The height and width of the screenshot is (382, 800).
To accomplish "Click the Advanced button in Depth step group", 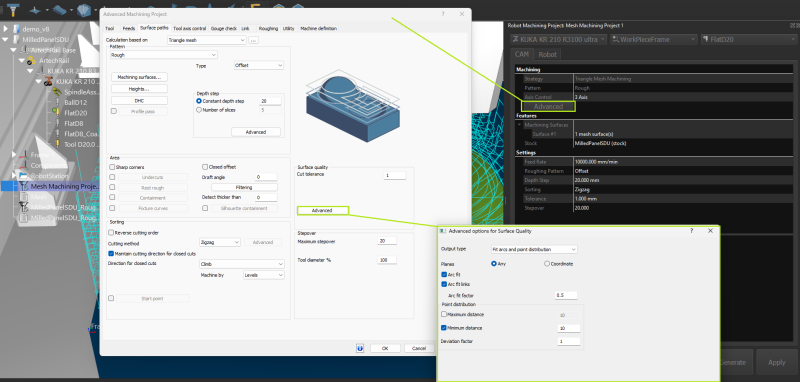I will [256, 132].
